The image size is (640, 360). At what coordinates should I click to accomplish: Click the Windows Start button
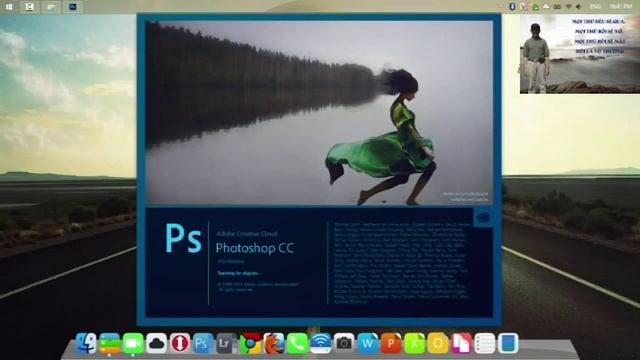pyautogui.click(x=9, y=7)
